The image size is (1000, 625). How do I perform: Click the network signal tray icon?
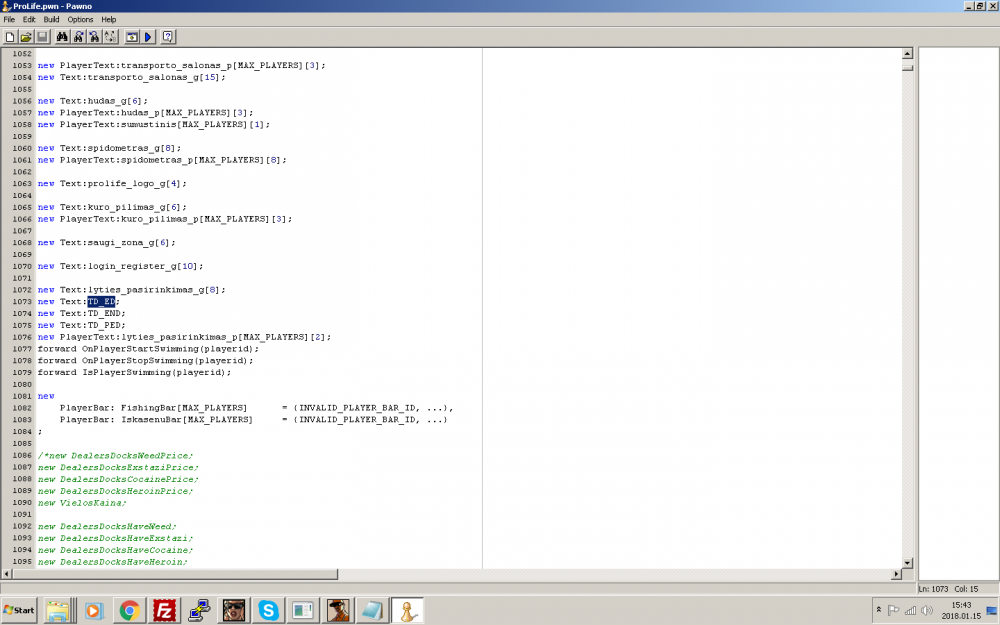pyautogui.click(x=911, y=610)
